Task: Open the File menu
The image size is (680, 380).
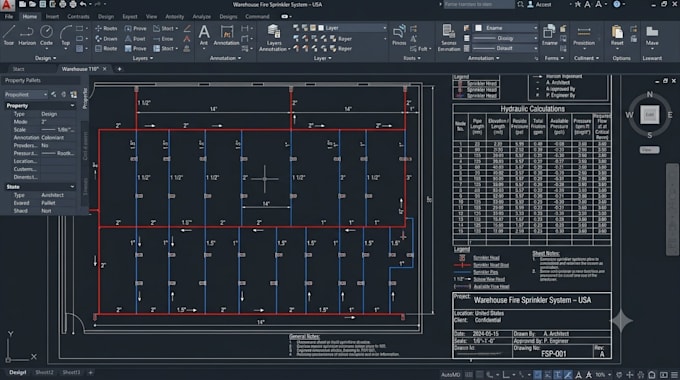Action: pos(9,16)
